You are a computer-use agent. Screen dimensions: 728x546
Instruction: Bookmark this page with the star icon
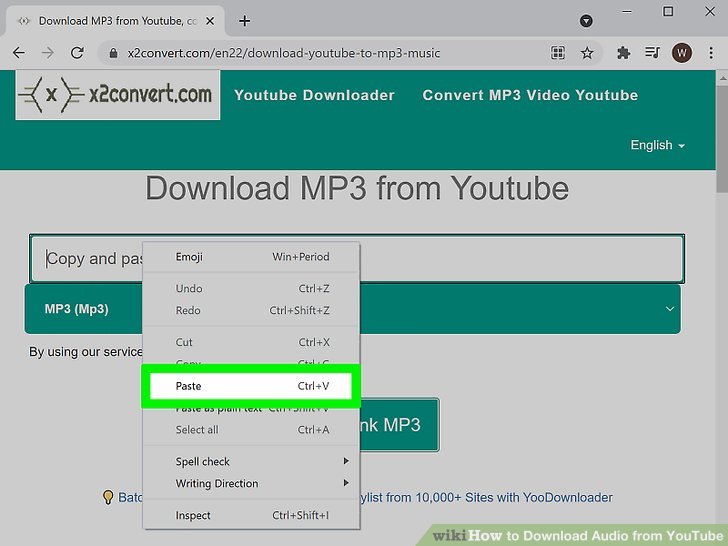[x=587, y=53]
